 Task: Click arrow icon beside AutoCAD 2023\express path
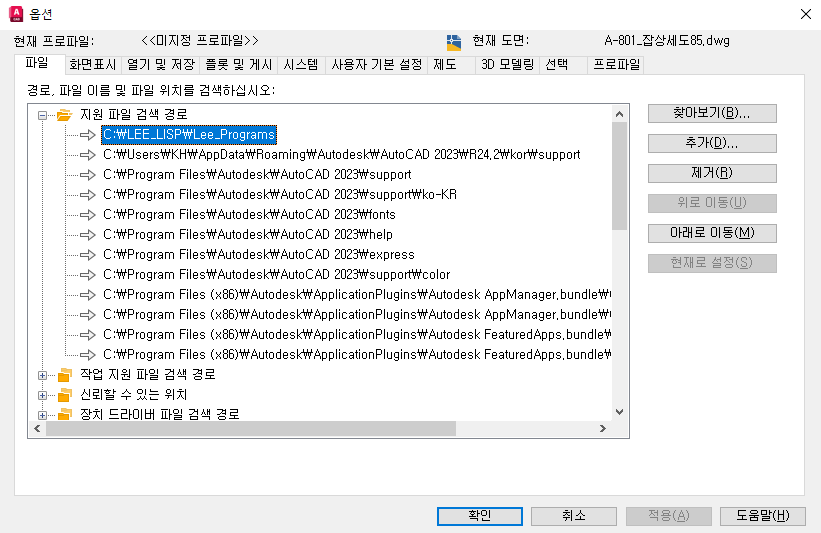pos(87,255)
